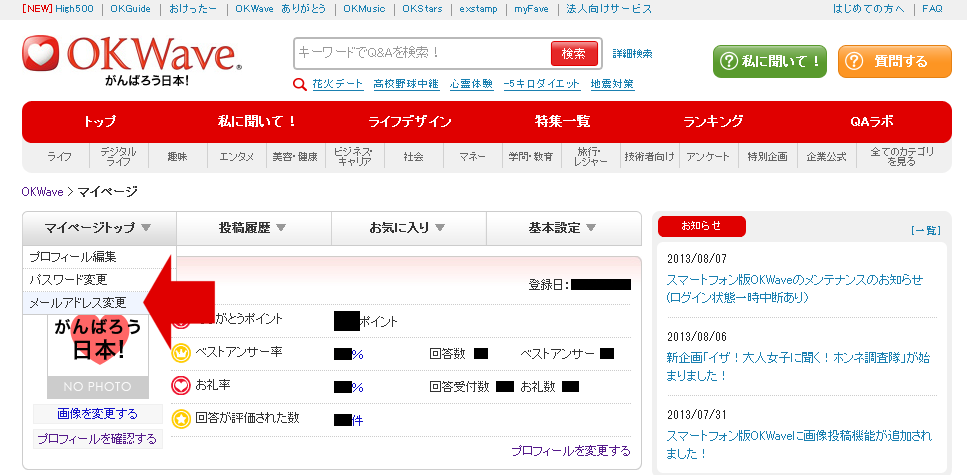Click the 地震対策 trending keyword
Image resolution: width=967 pixels, height=475 pixels.
[x=612, y=85]
